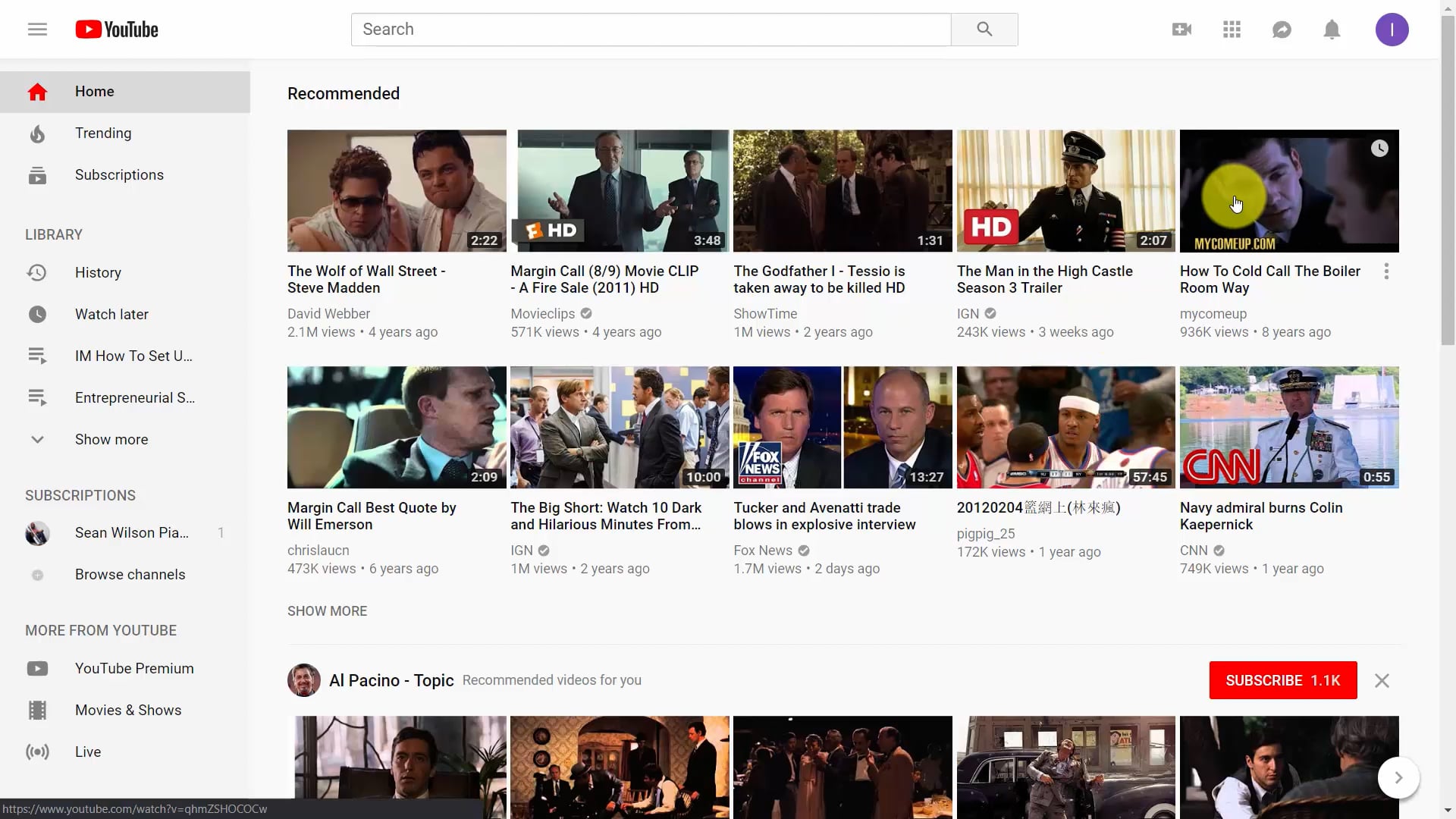The height and width of the screenshot is (819, 1456).
Task: Open the YouTube apps grid icon
Action: [x=1232, y=30]
